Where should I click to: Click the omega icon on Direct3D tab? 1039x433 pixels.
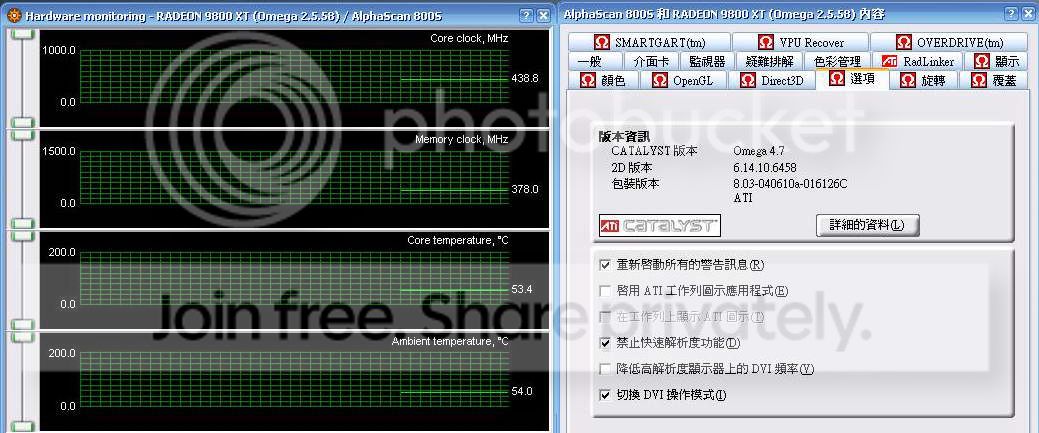pos(747,81)
